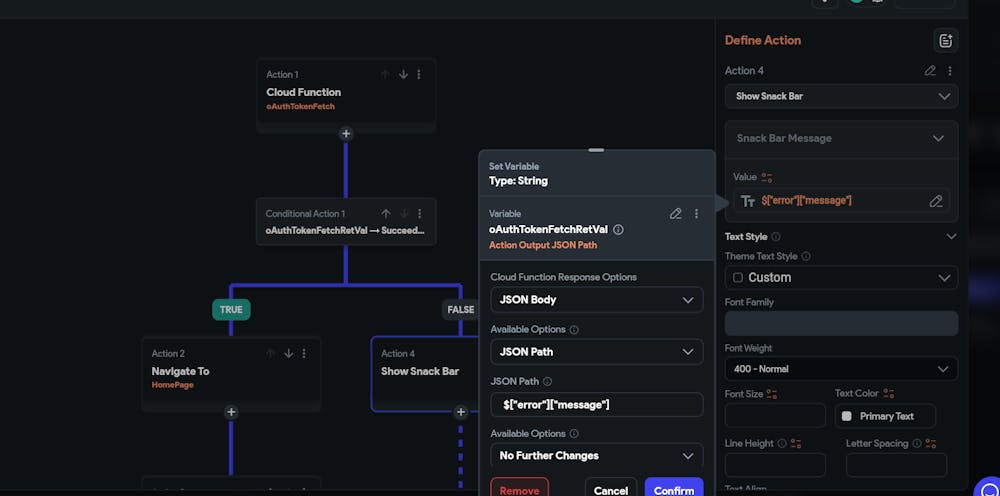Move Action 1 down with its arrow icon
1000x496 pixels.
pyautogui.click(x=403, y=74)
